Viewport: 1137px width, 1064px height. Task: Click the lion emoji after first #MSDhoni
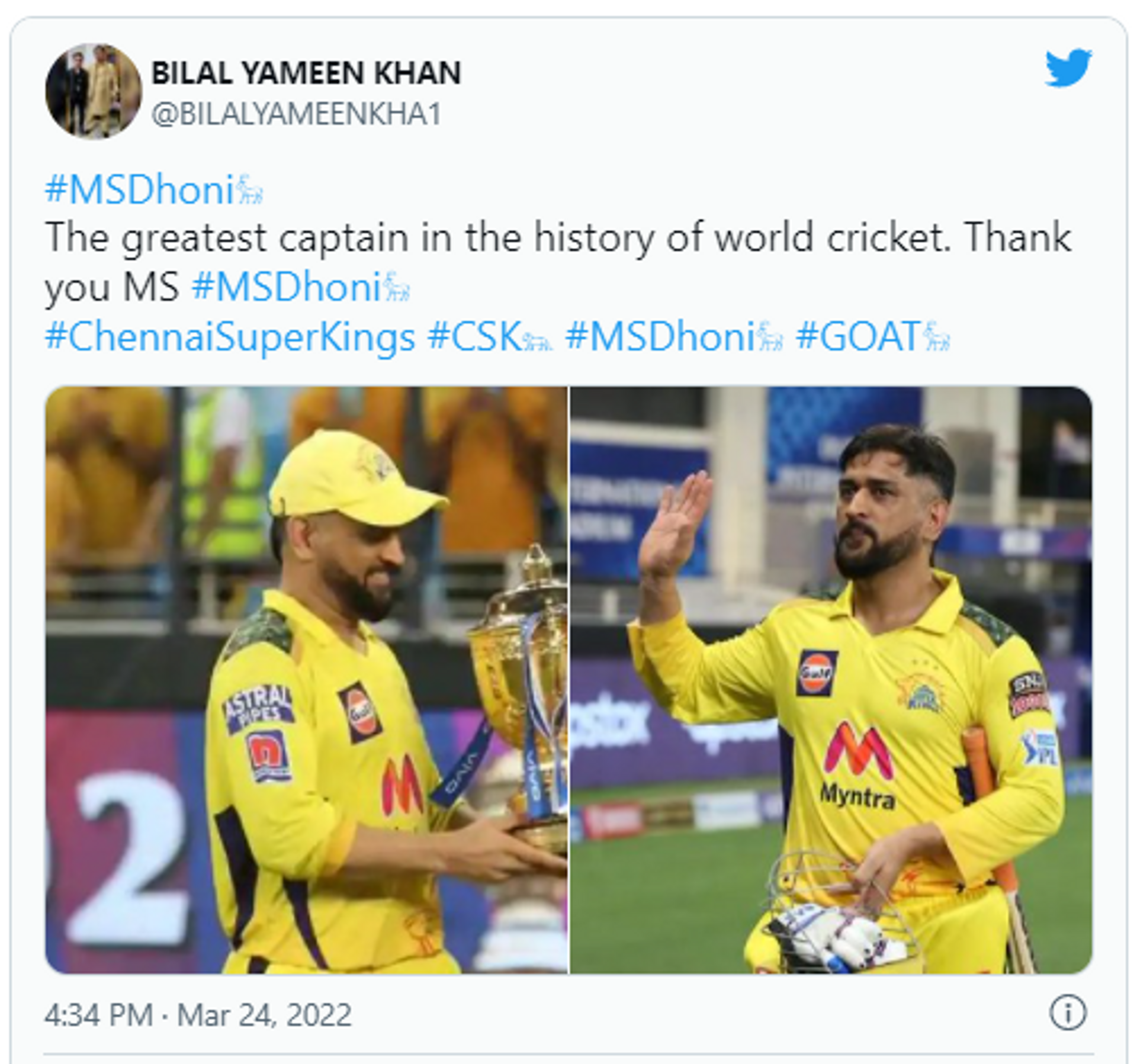coord(250,191)
